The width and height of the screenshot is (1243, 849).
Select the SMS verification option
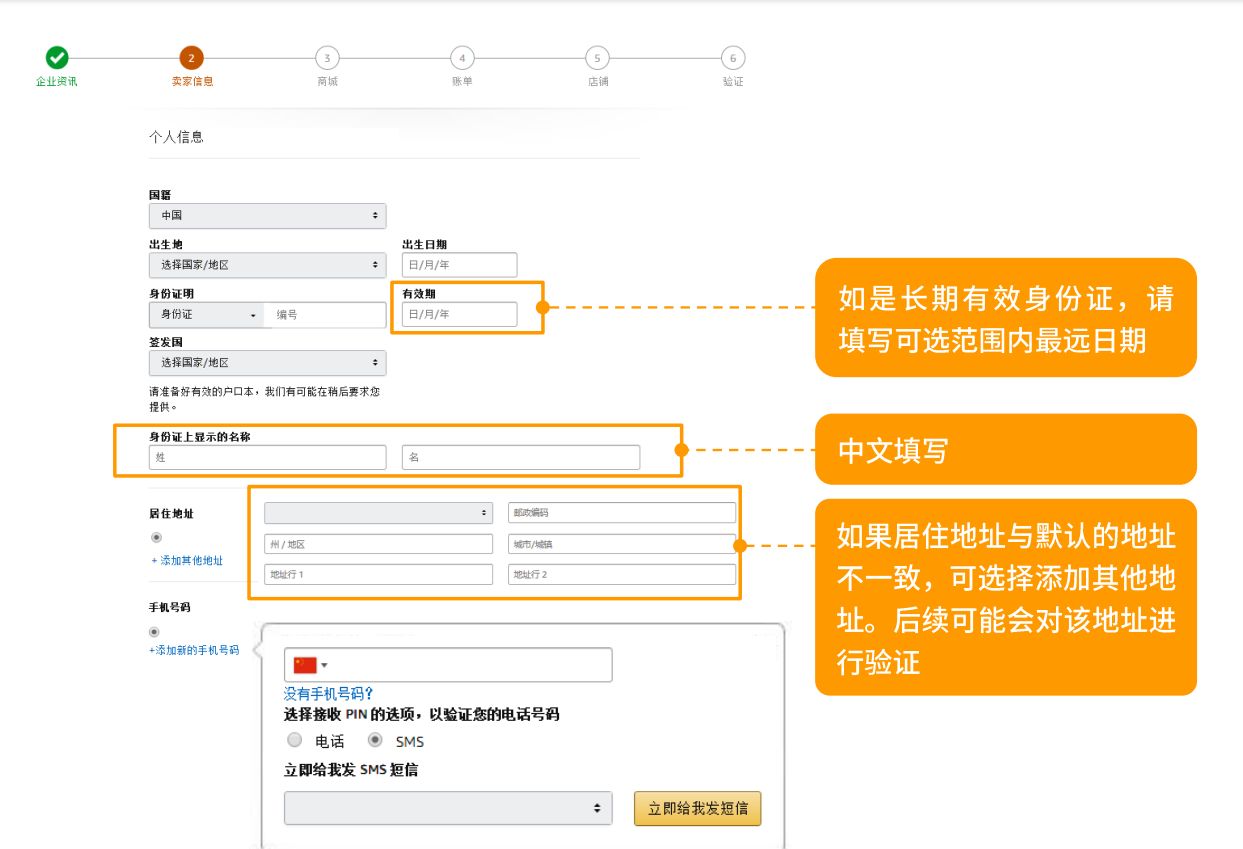377,740
